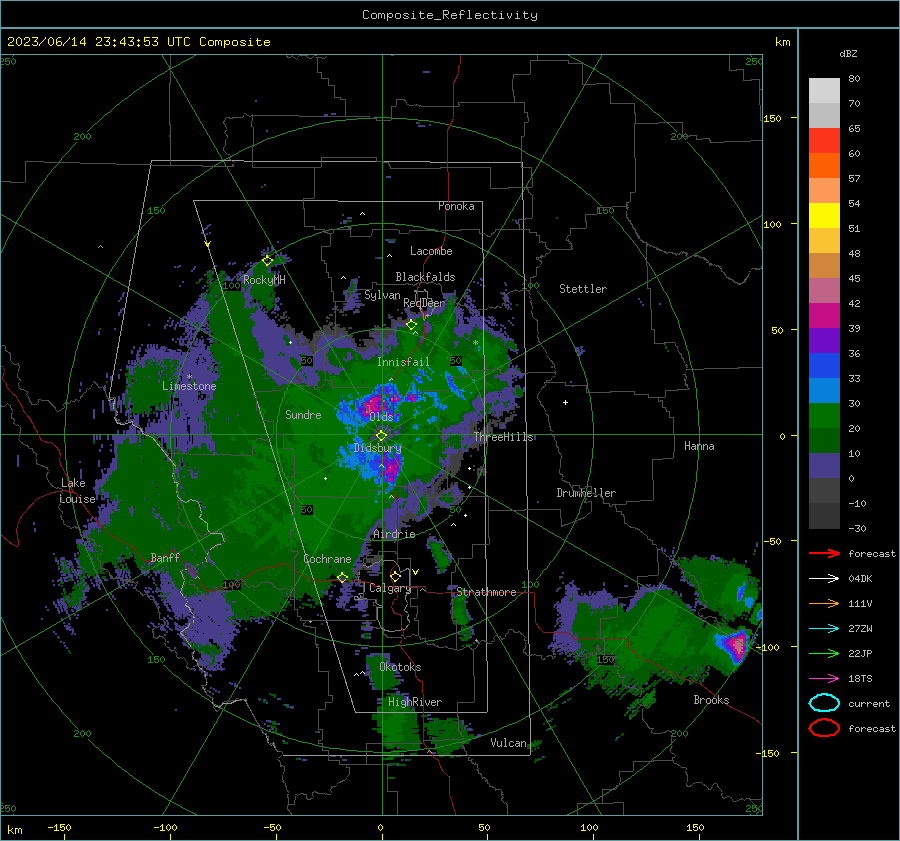900x841 pixels.
Task: Click the Drumheller town label
Action: [586, 493]
